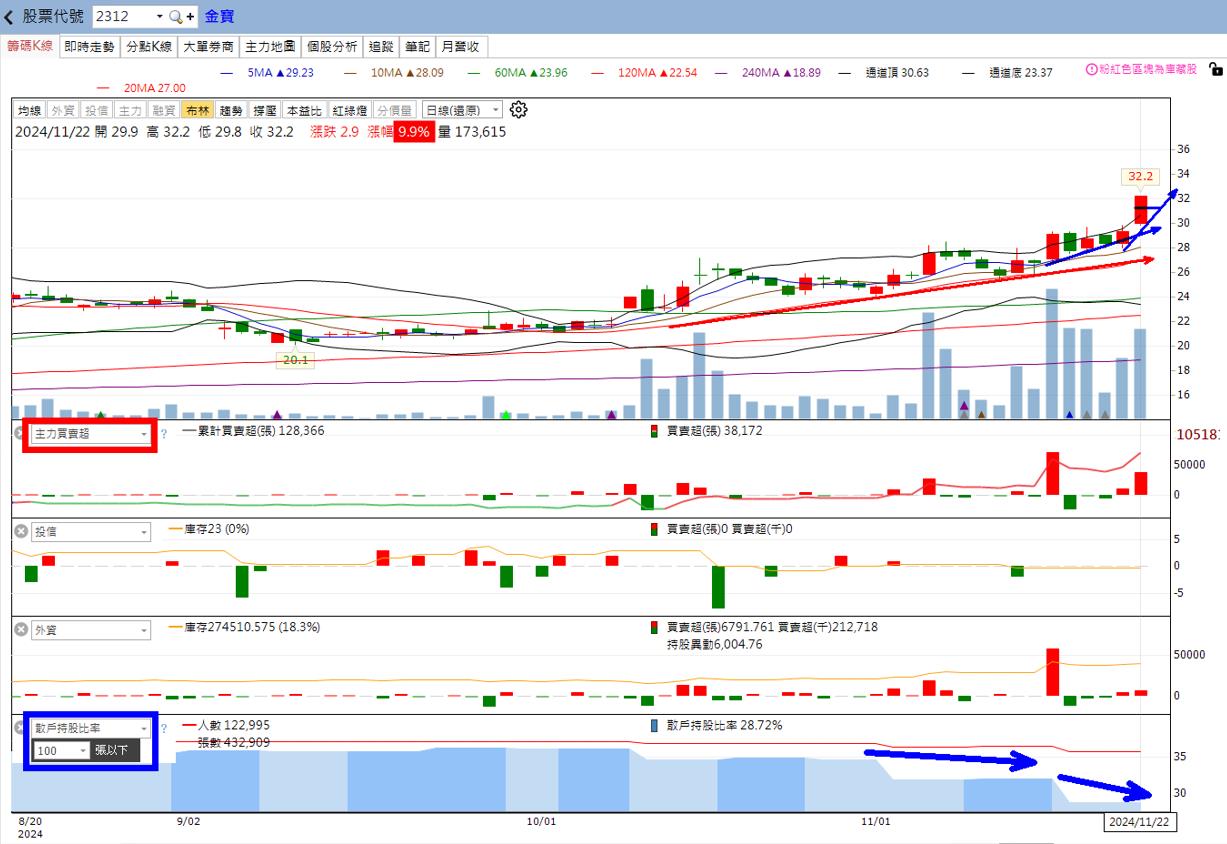This screenshot has width=1227, height=844.
Task: Open the 100 張以下 threshold dropdown
Action: pyautogui.click(x=83, y=750)
